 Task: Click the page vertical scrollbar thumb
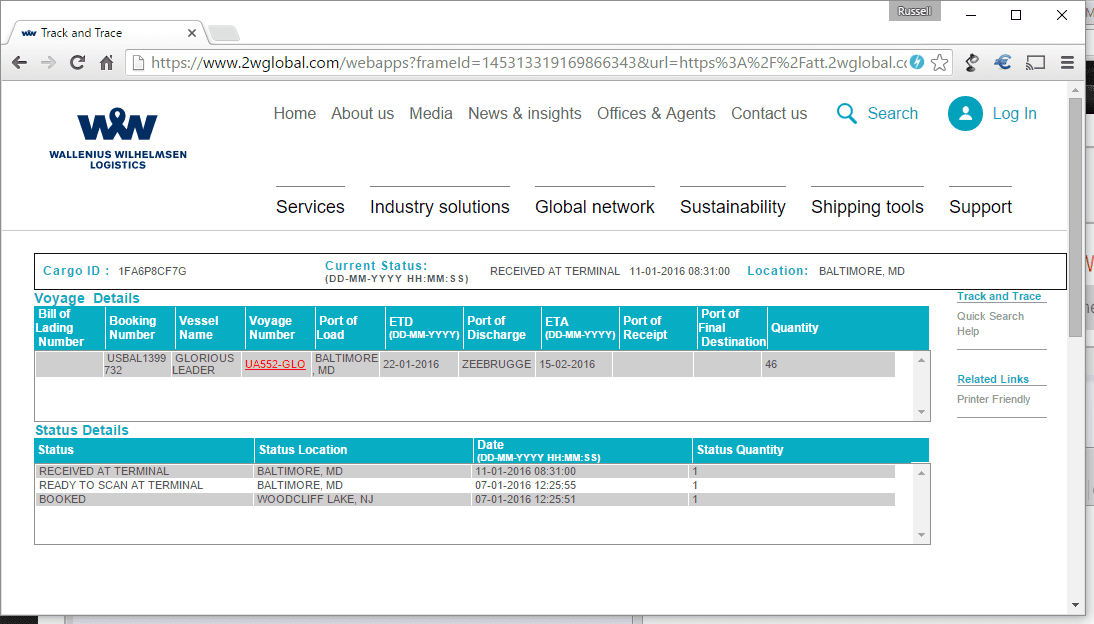[1075, 217]
